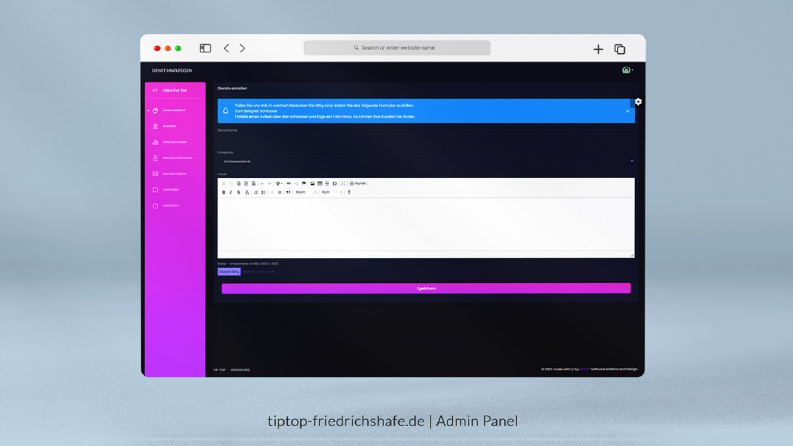Open the editor paragraph style dropdown
This screenshot has height=446, width=793.
pyautogui.click(x=306, y=192)
